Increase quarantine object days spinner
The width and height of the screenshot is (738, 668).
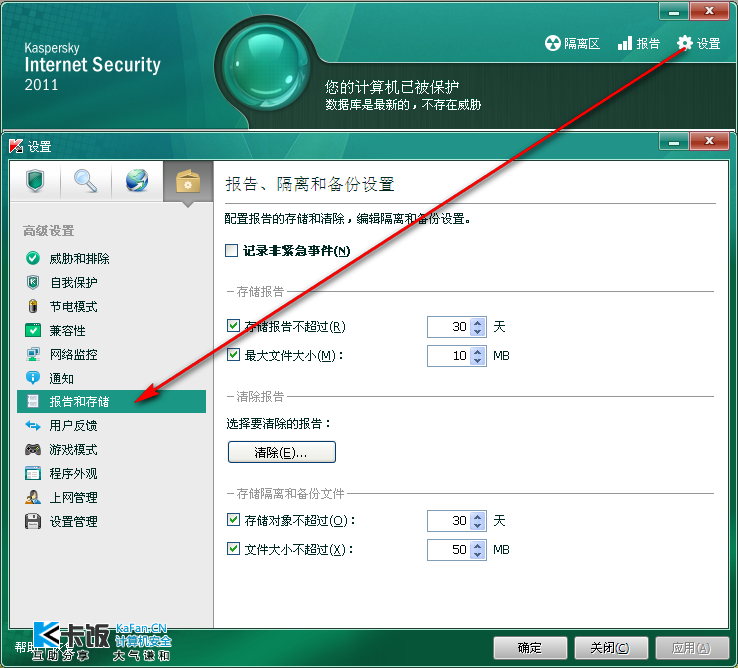(x=478, y=516)
